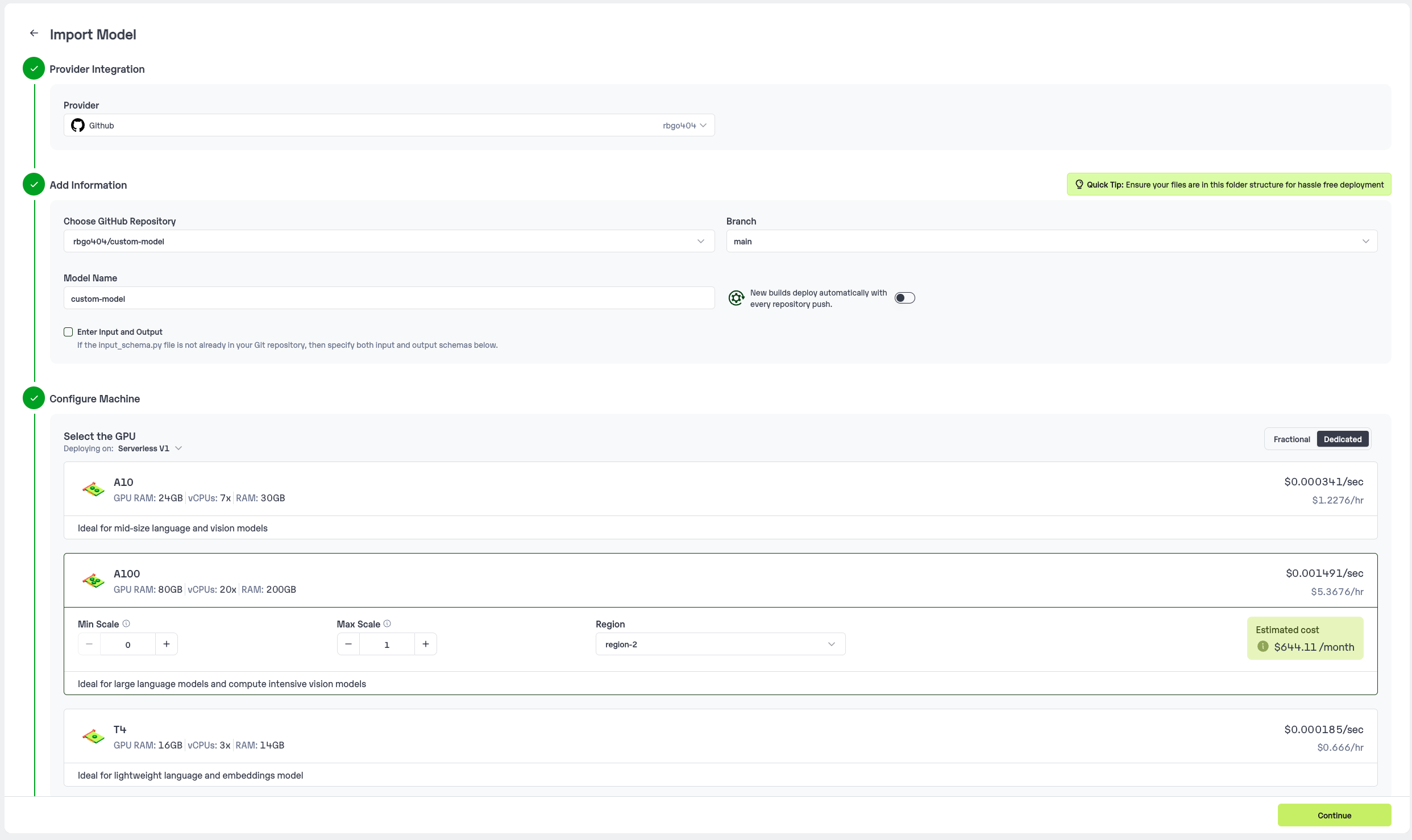Increase Max Scale with plus button
The height and width of the screenshot is (840, 1412).
pos(425,644)
